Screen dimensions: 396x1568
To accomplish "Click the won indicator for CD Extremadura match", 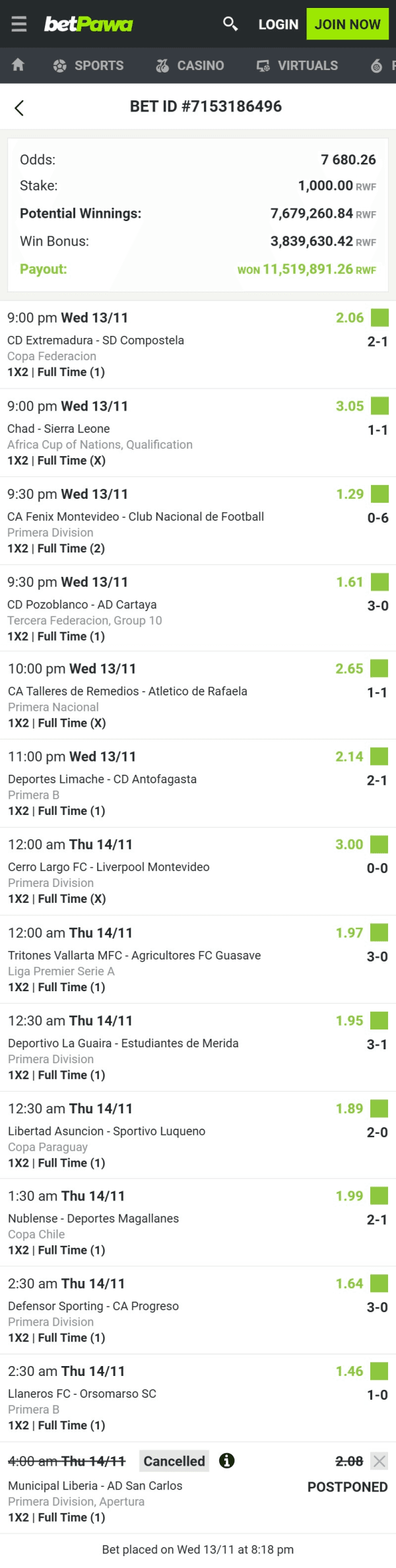I will click(379, 318).
